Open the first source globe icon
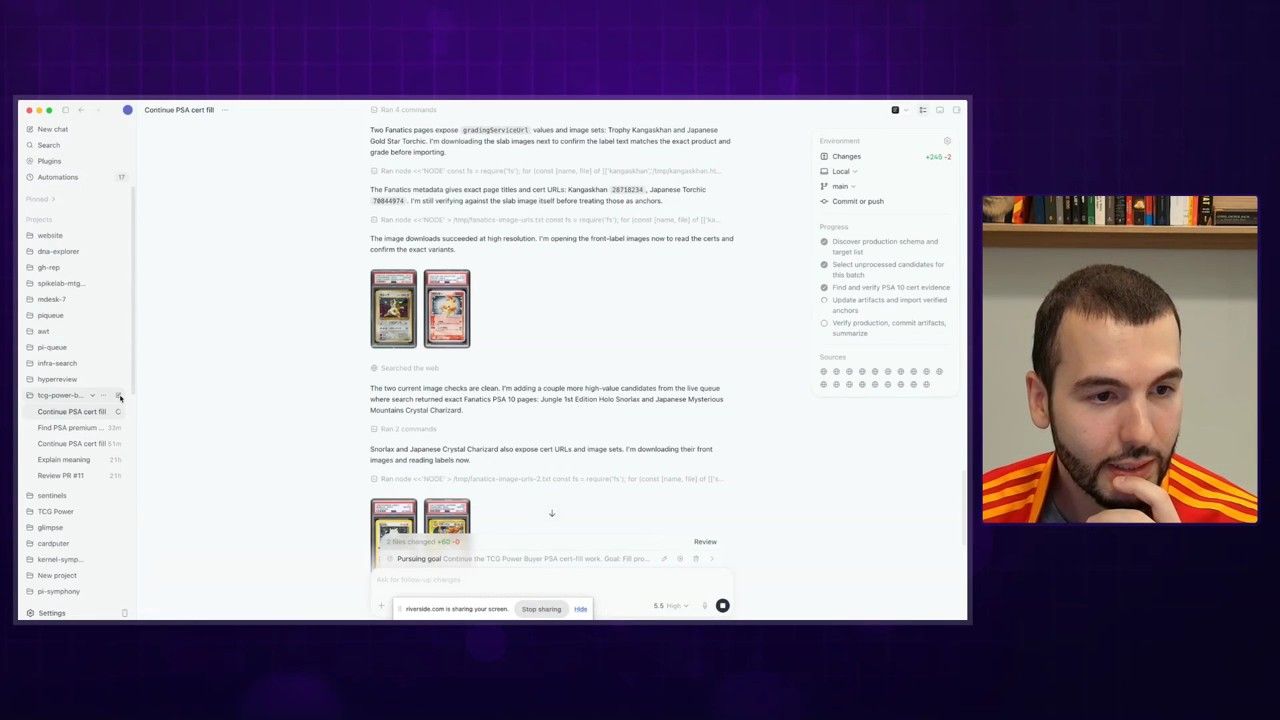Screen dimensions: 1280x720 pyautogui.click(x=824, y=372)
